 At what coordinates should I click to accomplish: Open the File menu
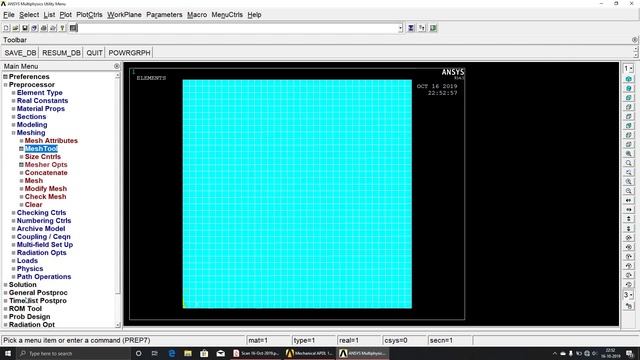click(9, 15)
